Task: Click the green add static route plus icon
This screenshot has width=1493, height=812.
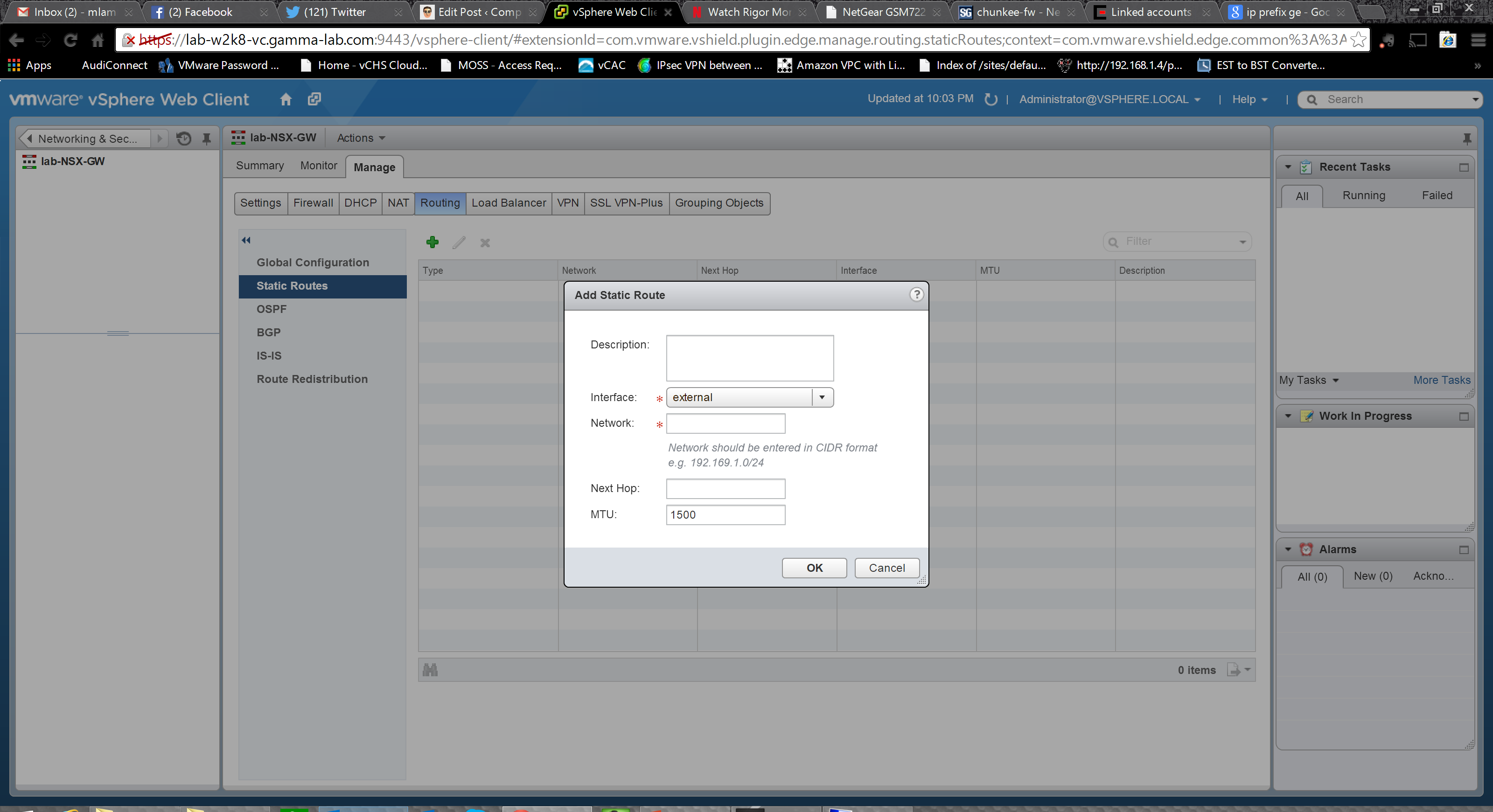Action: [x=433, y=242]
